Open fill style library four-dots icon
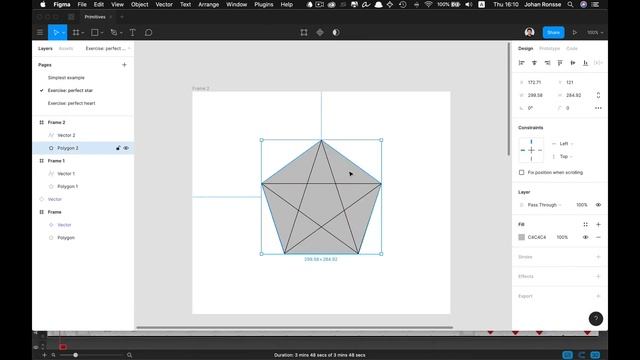Image resolution: width=640 pixels, height=360 pixels. [x=585, y=224]
